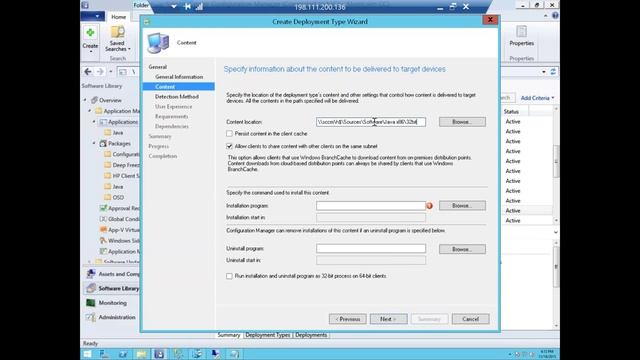Go to the Detection Method wizard step
This screenshot has width=640, height=360.
[x=177, y=97]
